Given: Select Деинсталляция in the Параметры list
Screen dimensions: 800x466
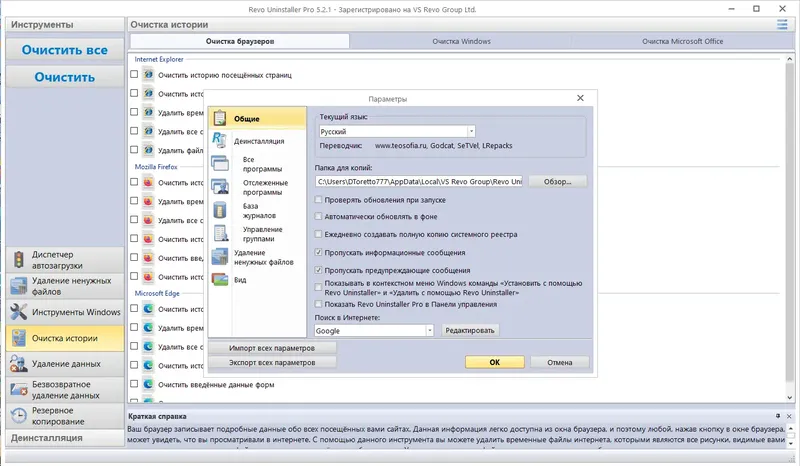Looking at the screenshot, I should [x=259, y=141].
